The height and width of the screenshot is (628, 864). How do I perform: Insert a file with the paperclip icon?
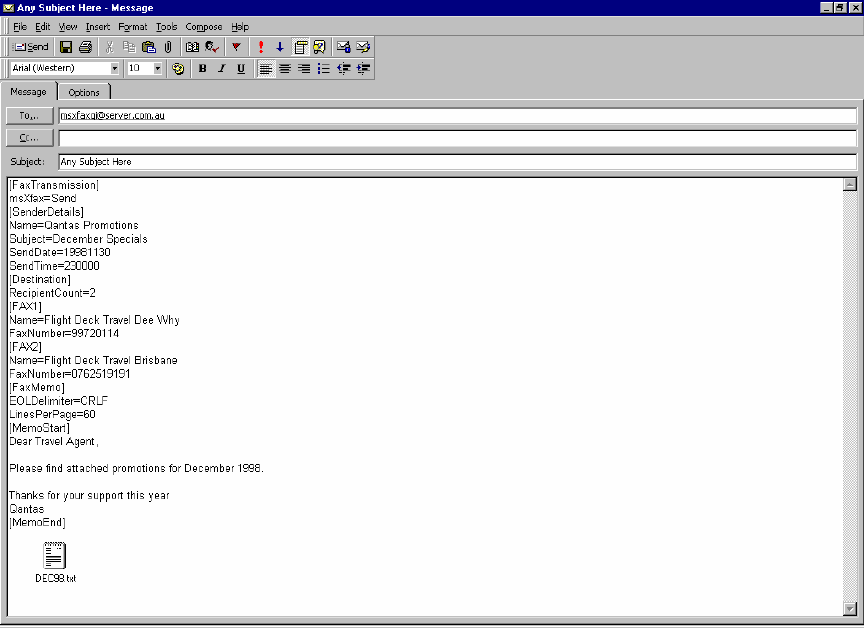click(168, 47)
